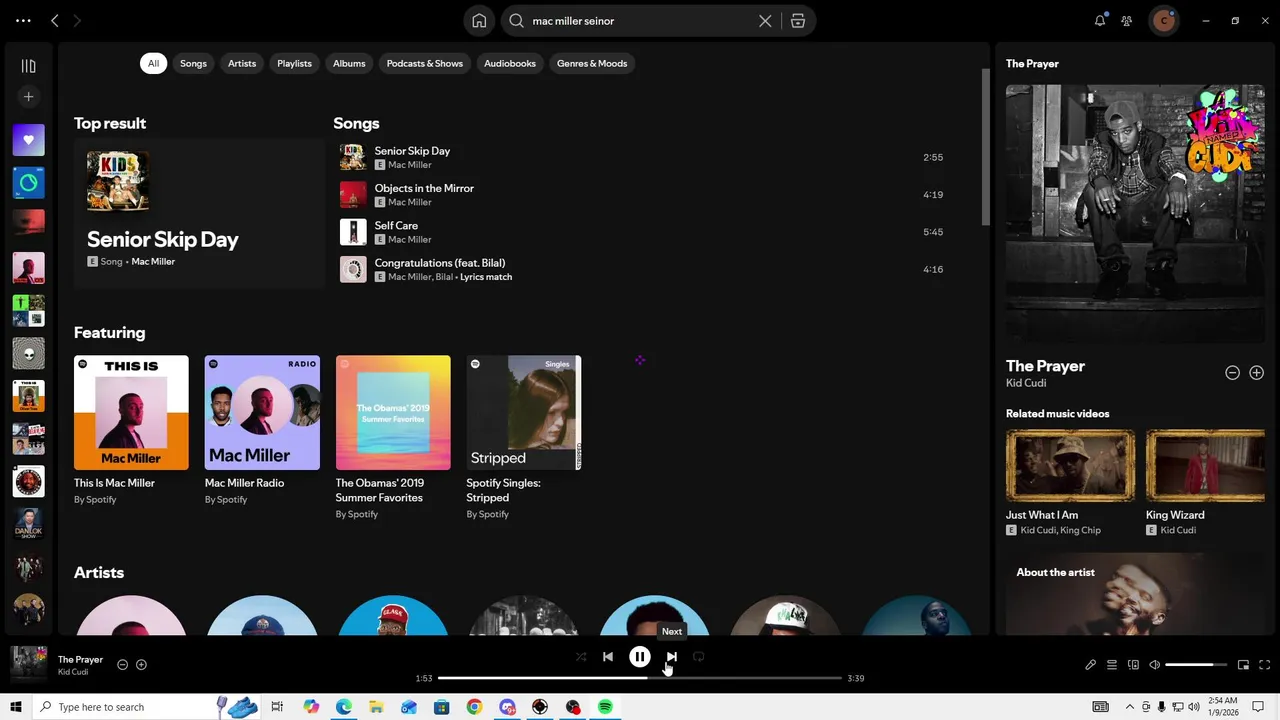The height and width of the screenshot is (720, 1280).
Task: Open Friend Activity icon
Action: [x=1127, y=20]
